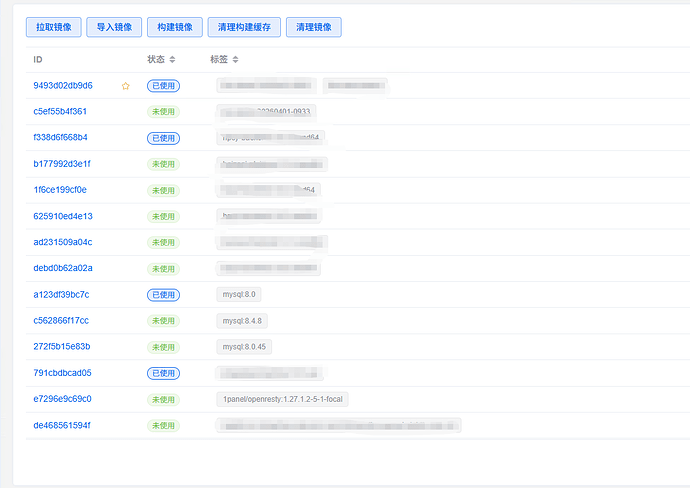Screen dimensions: 690x488
Task: Click 清理构建缓存 button
Action: (x=244, y=27)
